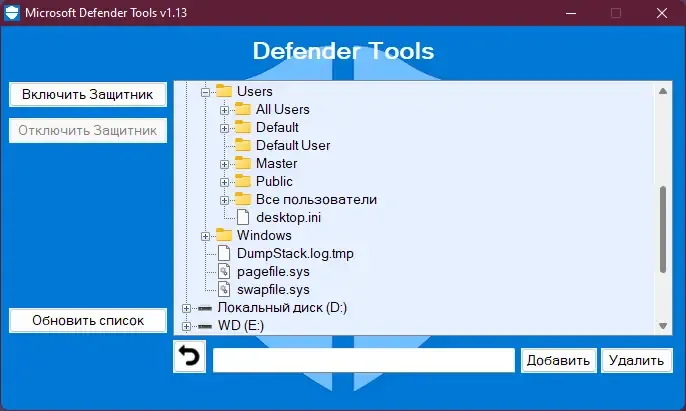Select the Users label in tree
Viewport: 686px width, 411px height.
pyautogui.click(x=255, y=91)
